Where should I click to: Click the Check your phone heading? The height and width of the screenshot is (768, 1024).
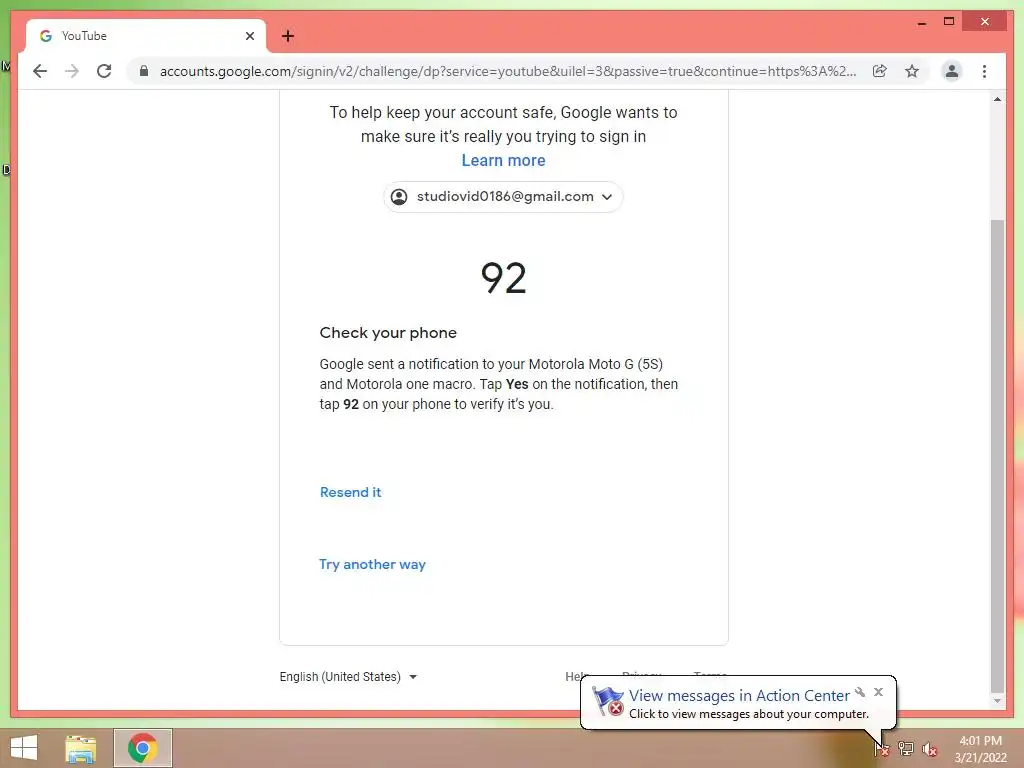coord(388,333)
